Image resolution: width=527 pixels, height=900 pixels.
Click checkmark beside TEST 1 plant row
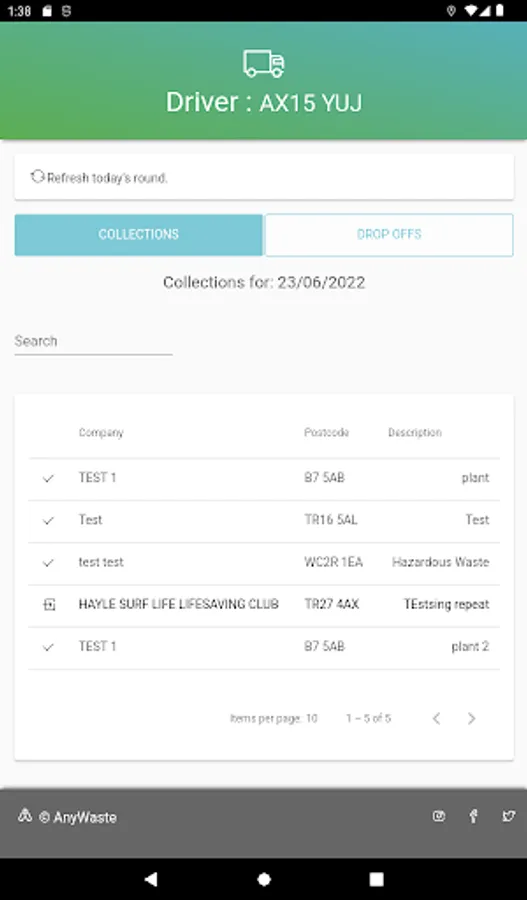[48, 478]
